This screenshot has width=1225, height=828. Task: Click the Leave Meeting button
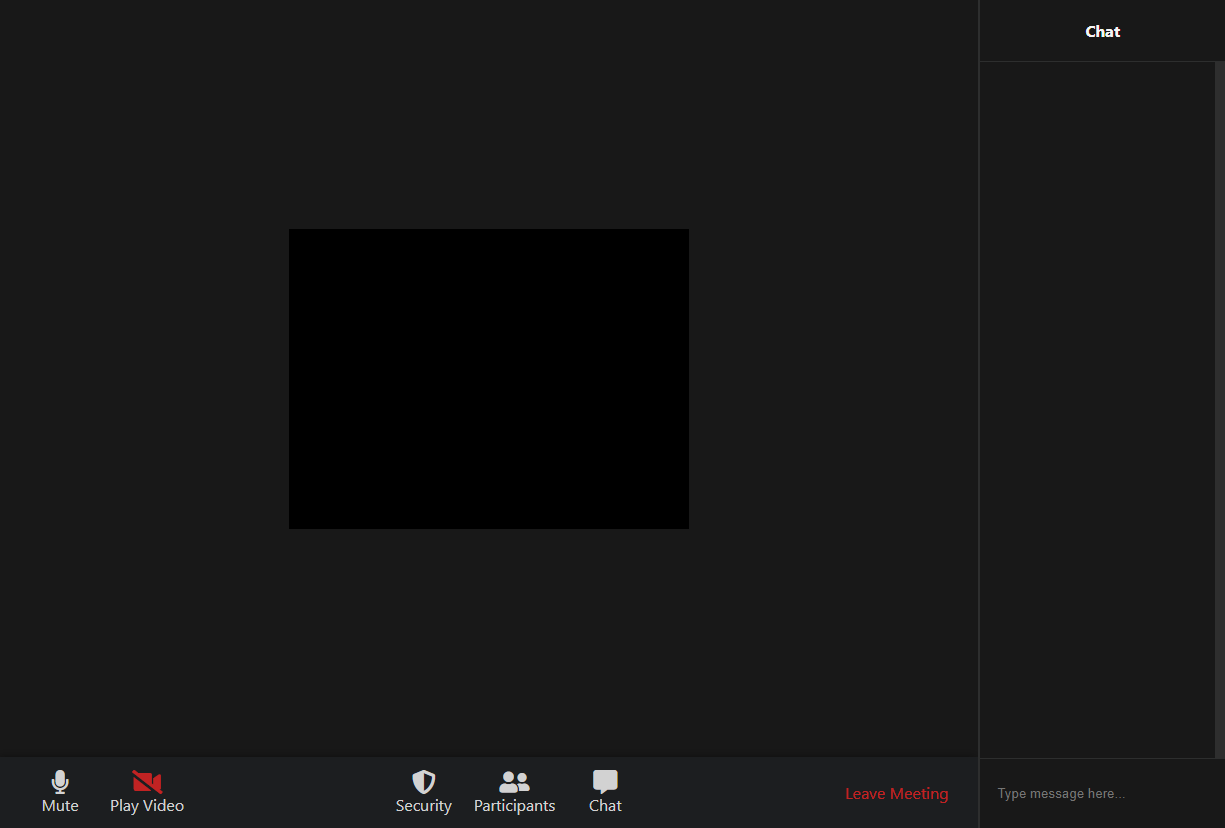click(896, 793)
